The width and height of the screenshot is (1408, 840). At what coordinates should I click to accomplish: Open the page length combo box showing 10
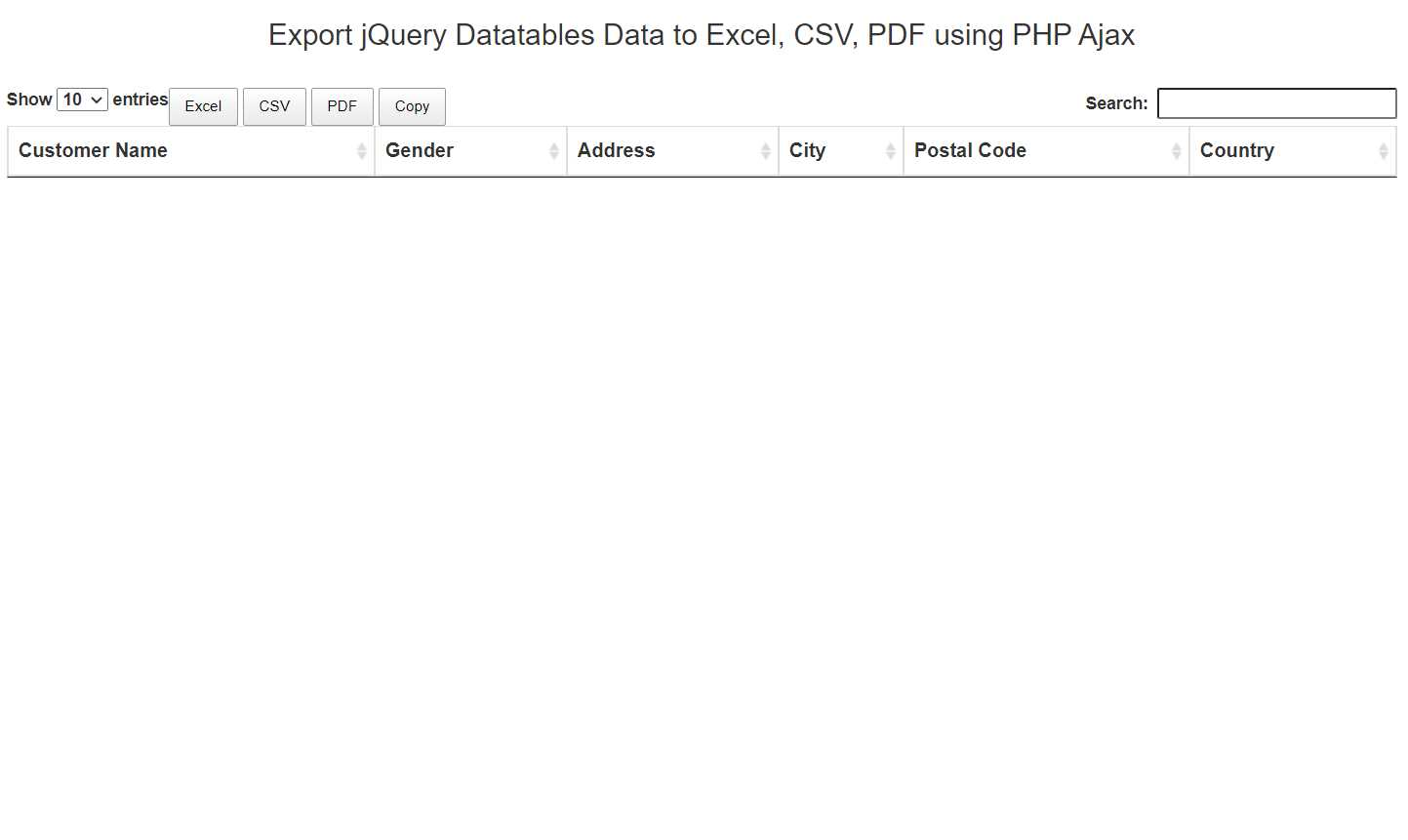point(82,99)
